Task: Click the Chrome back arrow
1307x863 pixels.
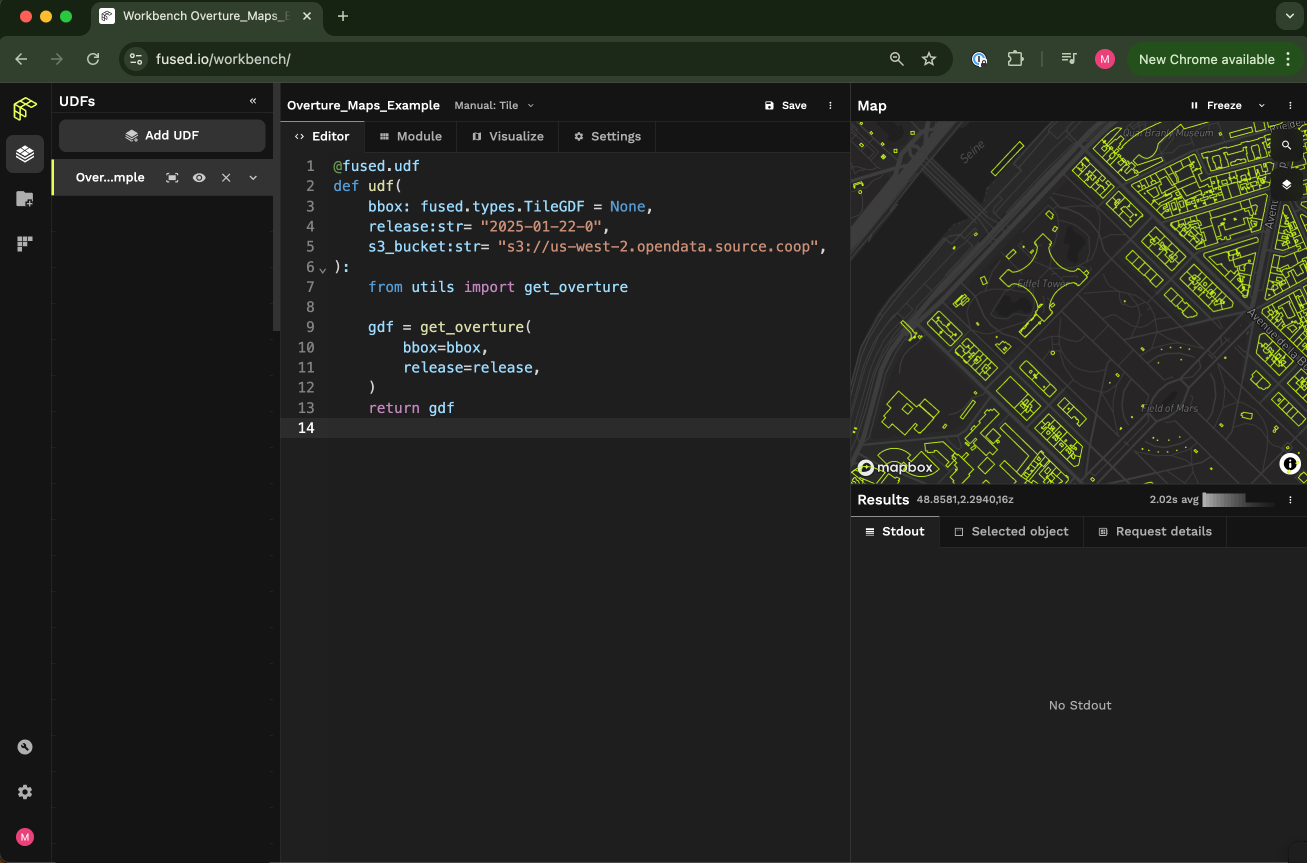Action: pos(21,59)
